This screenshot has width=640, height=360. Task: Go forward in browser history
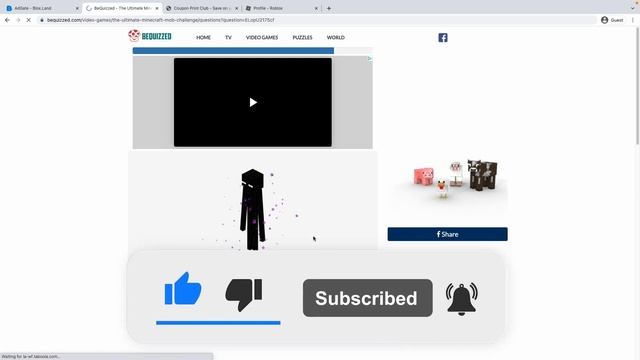[18, 20]
